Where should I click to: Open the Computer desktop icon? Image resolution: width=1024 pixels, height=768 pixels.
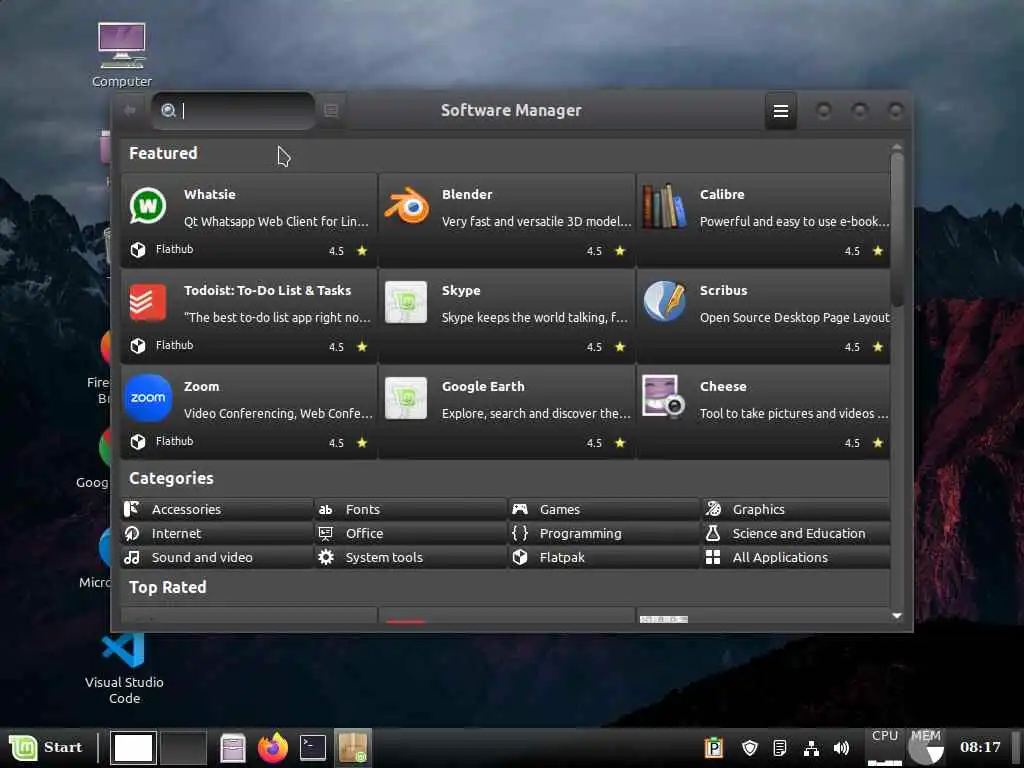coord(122,55)
